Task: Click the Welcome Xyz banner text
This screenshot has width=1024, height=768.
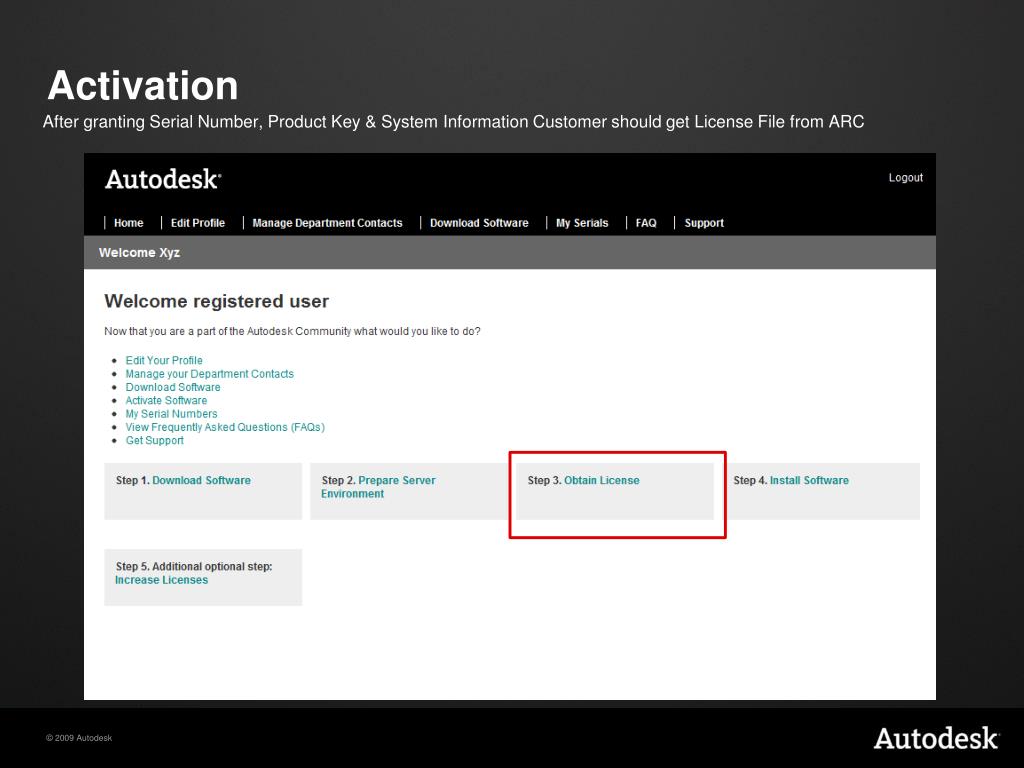Action: coord(139,253)
